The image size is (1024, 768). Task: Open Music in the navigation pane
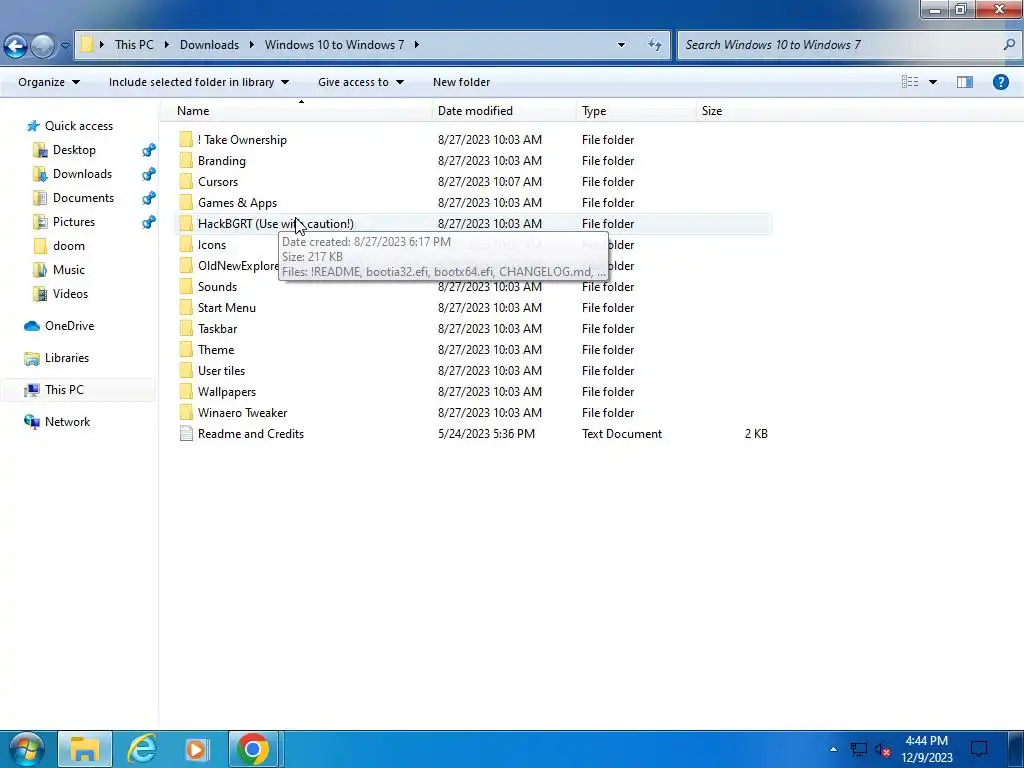click(x=59, y=270)
